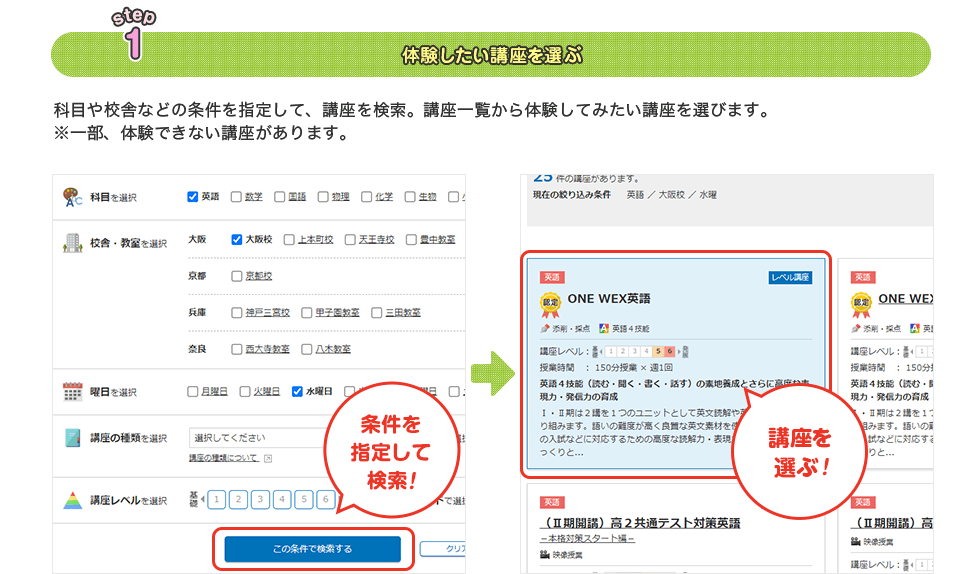Select level 5 in 講座レベルを選択

tap(304, 500)
